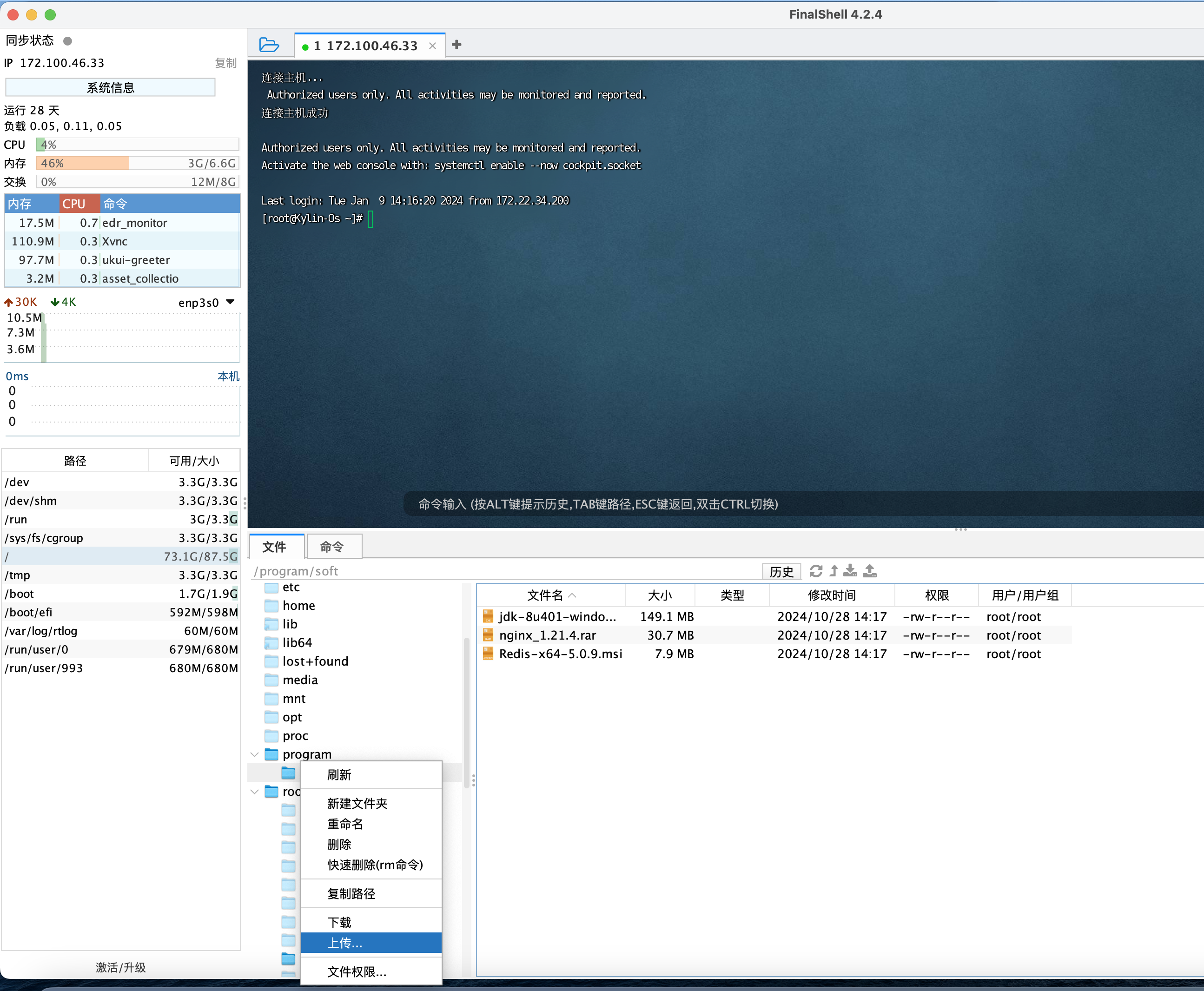Click the Redis-x64-5.0.9.msi file icon
The image size is (1204, 991).
coord(488,654)
